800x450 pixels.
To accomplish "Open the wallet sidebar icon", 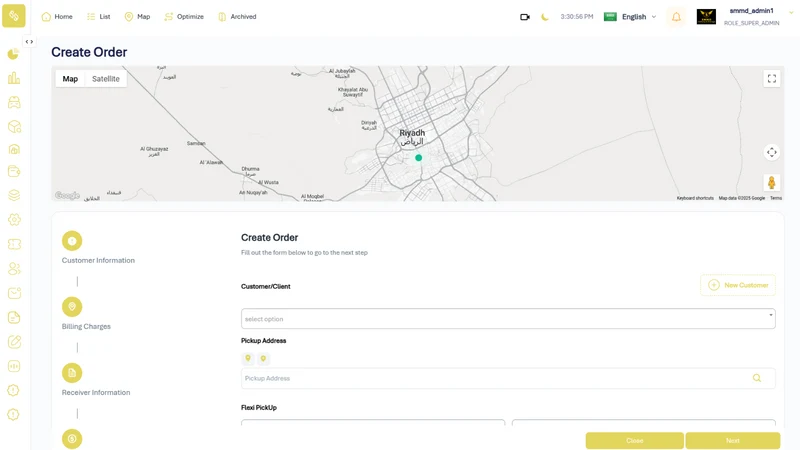I will click(x=14, y=171).
